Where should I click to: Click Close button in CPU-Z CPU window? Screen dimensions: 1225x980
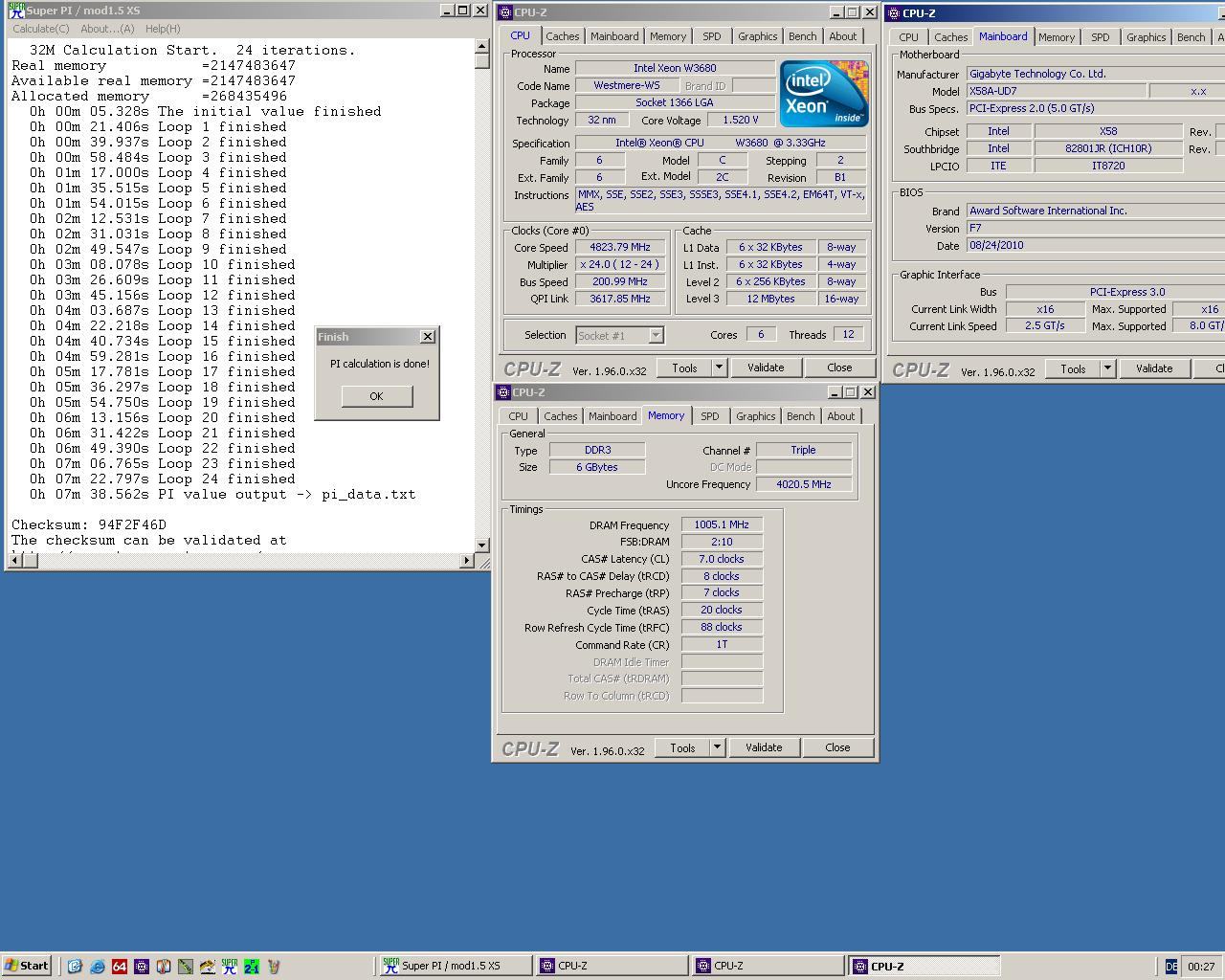click(x=839, y=367)
